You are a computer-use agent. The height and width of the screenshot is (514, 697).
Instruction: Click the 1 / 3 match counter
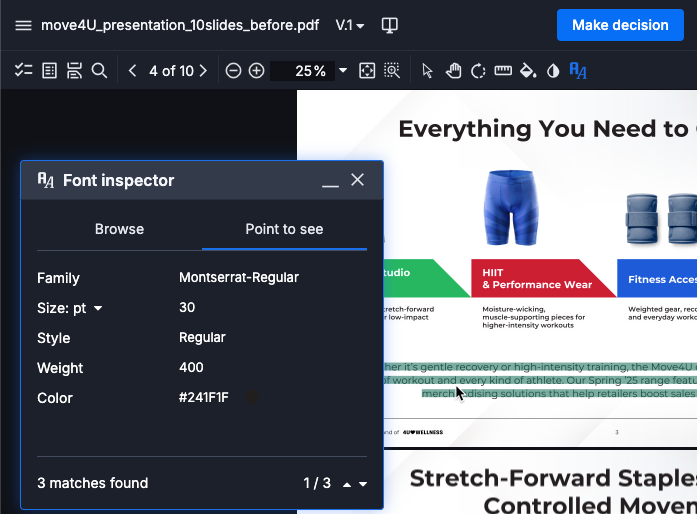point(317,483)
